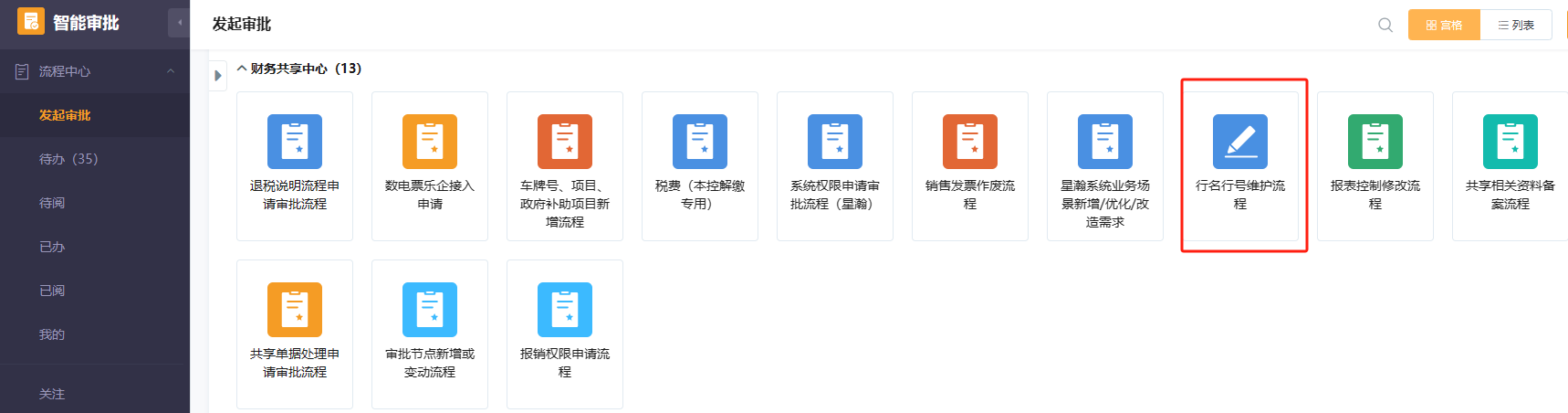1568x413 pixels.
Task: Click the 行名行号维护流程 label
Action: pyautogui.click(x=1240, y=195)
